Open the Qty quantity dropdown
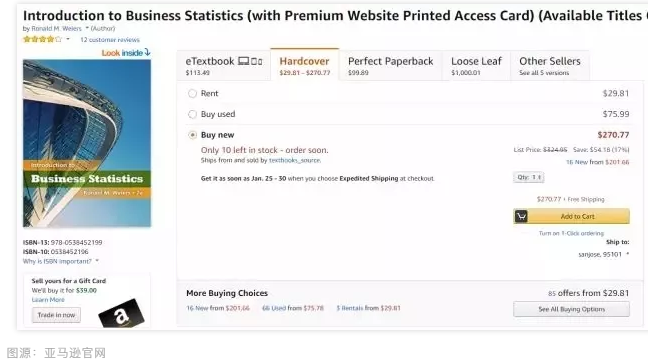Image resolution: width=648 pixels, height=363 pixels. [x=529, y=177]
